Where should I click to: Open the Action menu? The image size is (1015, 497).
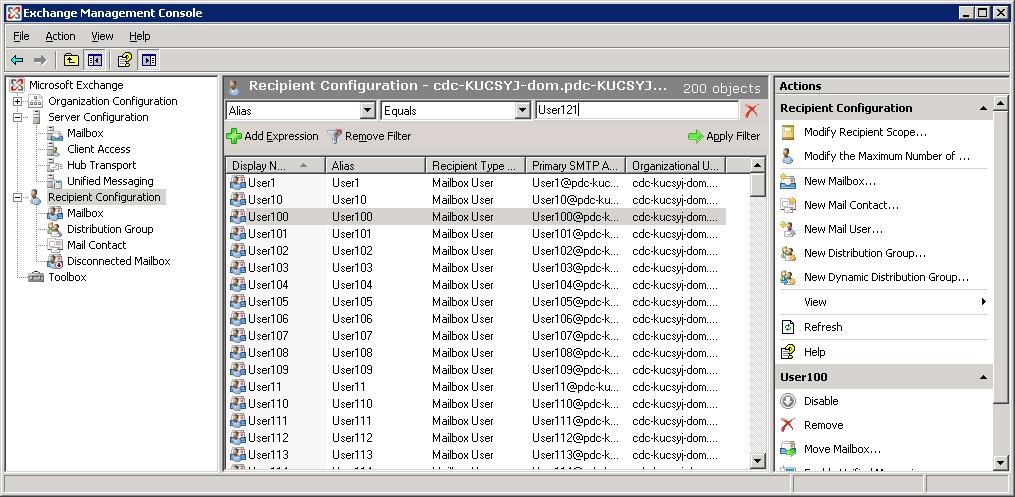coord(60,36)
